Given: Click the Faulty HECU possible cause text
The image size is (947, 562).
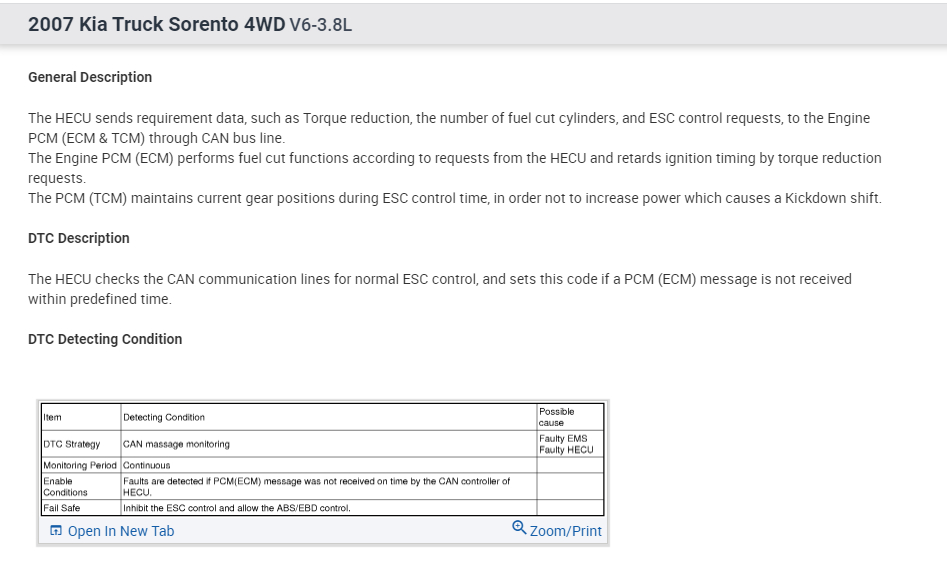Looking at the screenshot, I should click(x=566, y=450).
